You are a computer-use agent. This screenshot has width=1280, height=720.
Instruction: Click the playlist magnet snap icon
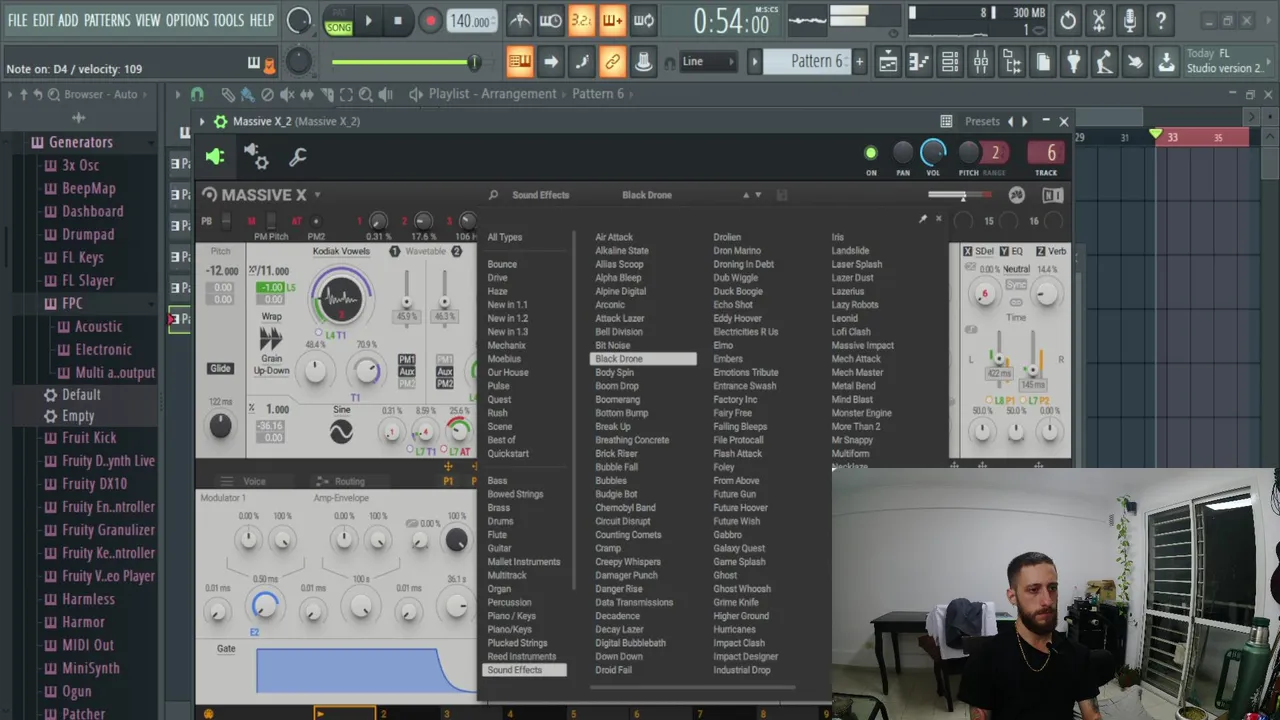(197, 94)
